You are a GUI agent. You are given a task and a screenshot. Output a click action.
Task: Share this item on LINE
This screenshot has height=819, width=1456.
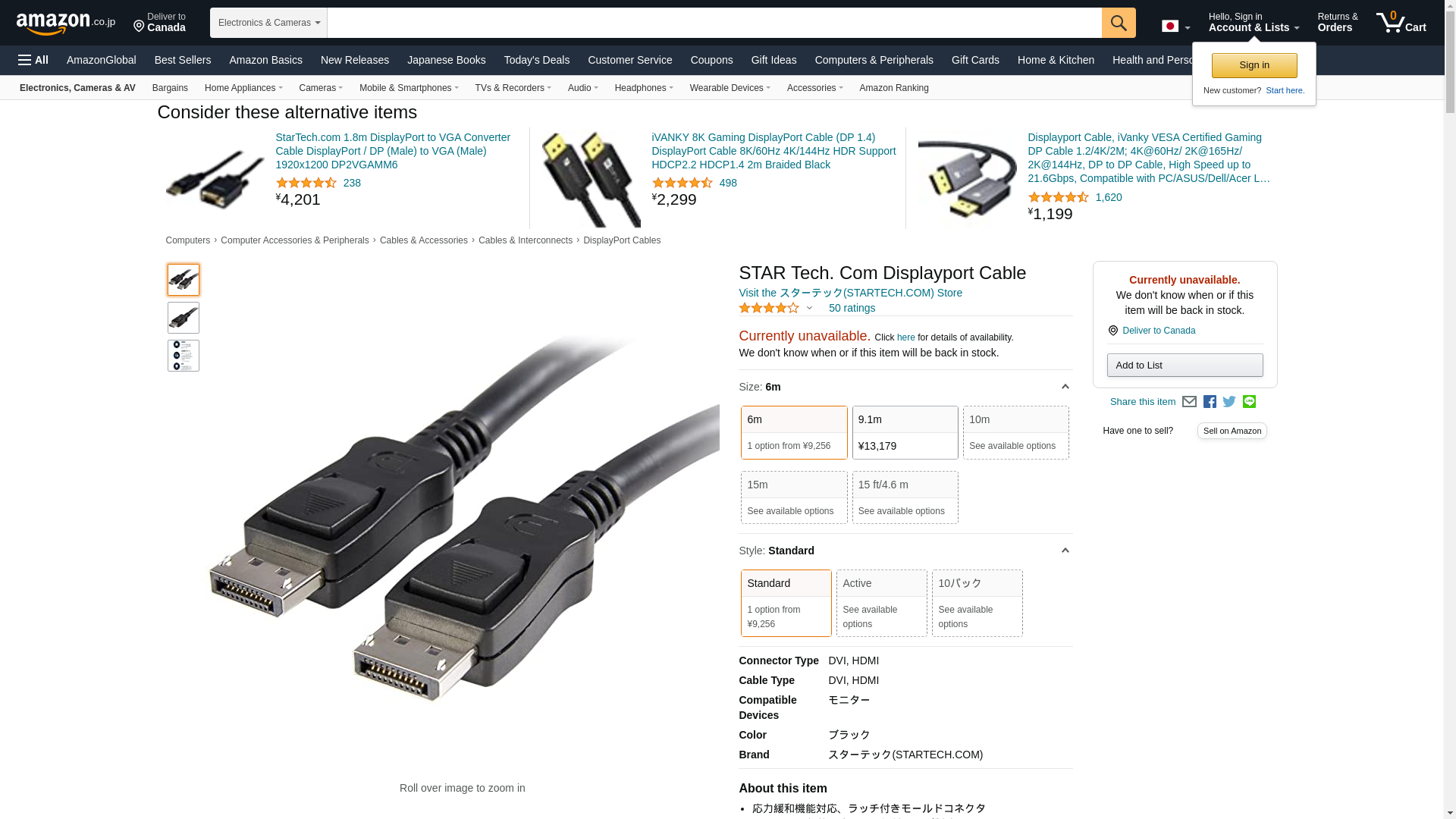click(1249, 402)
